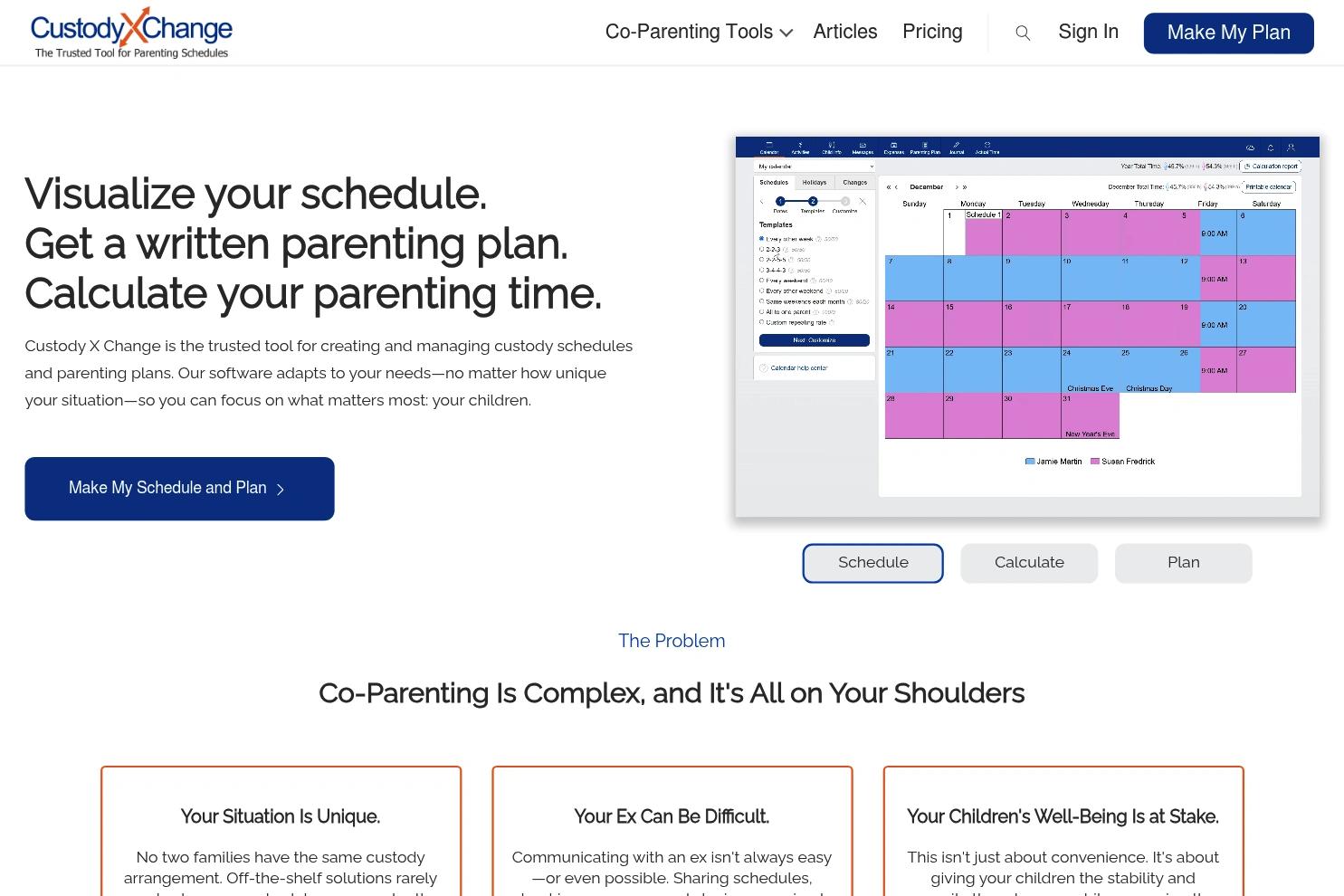
Task: Expand the Co-Parenting Tools dropdown menu
Action: (699, 33)
